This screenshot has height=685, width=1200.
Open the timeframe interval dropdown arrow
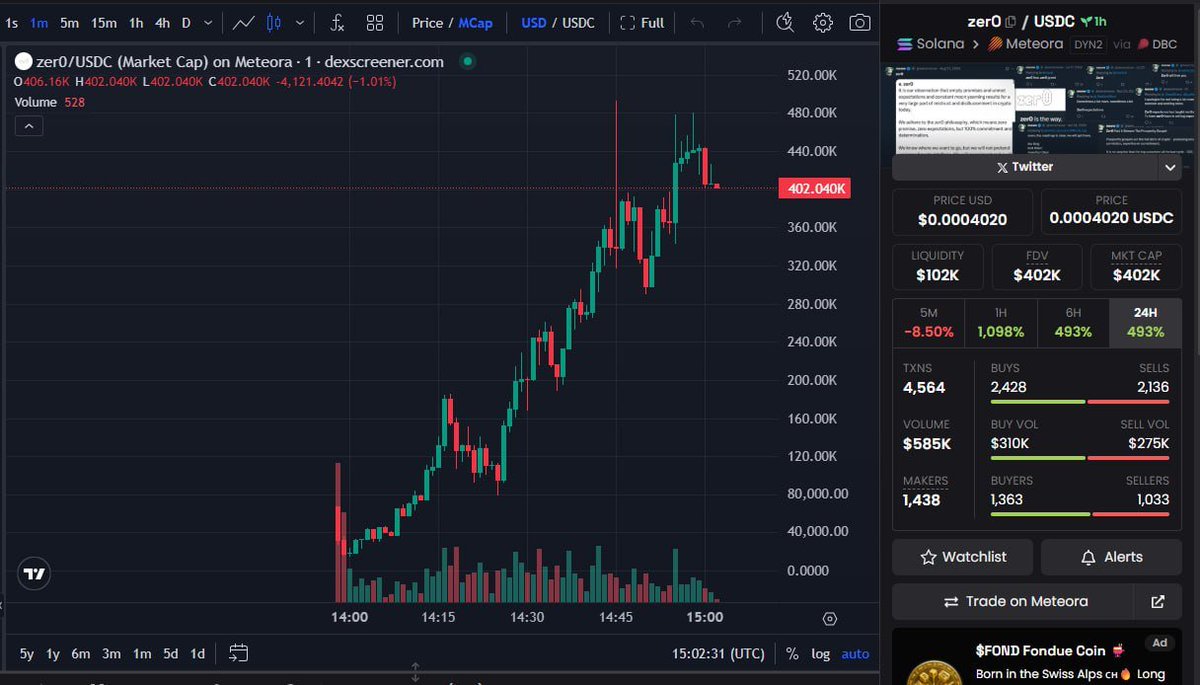coord(208,22)
